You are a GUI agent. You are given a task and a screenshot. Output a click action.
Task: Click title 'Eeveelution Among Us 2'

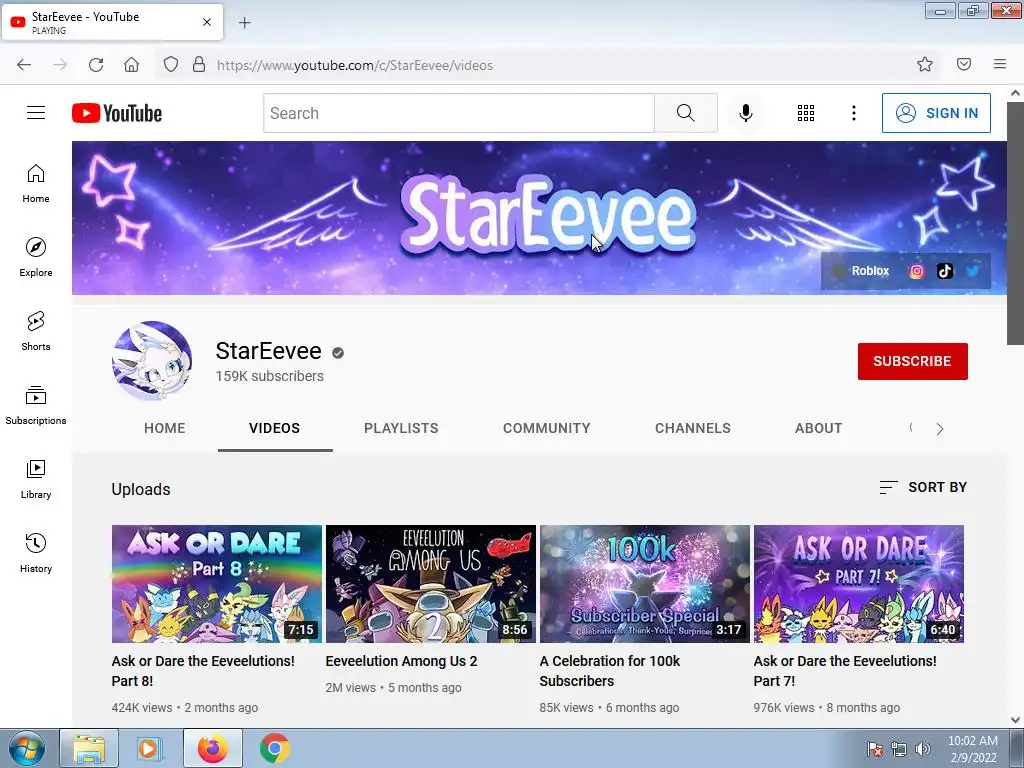coord(402,661)
